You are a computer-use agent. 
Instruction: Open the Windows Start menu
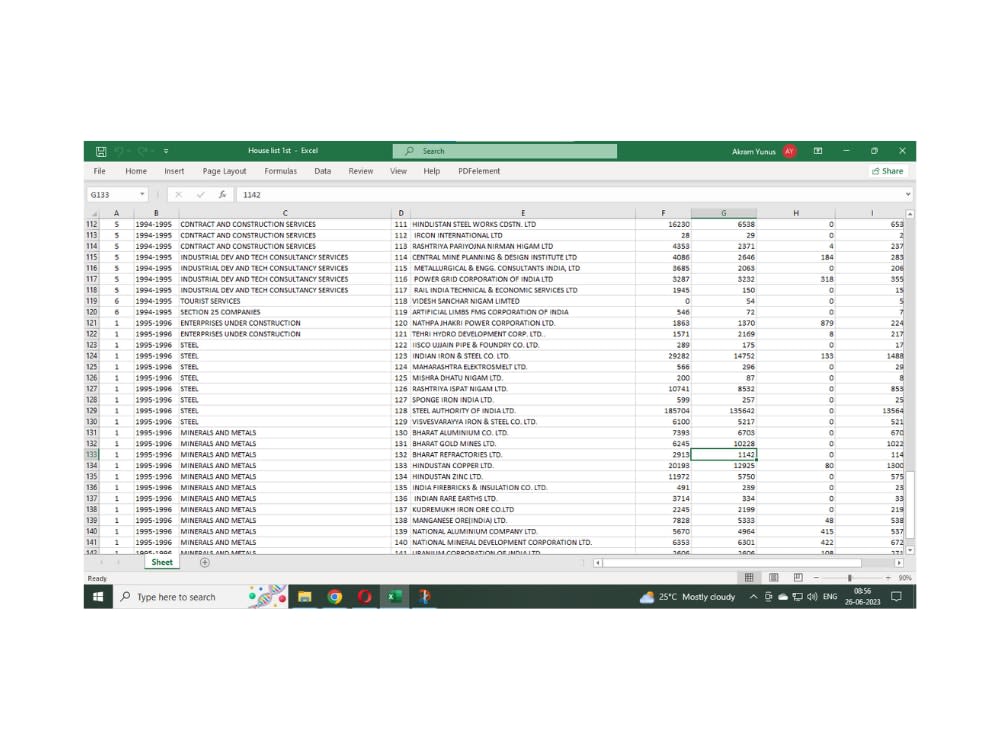tap(98, 597)
